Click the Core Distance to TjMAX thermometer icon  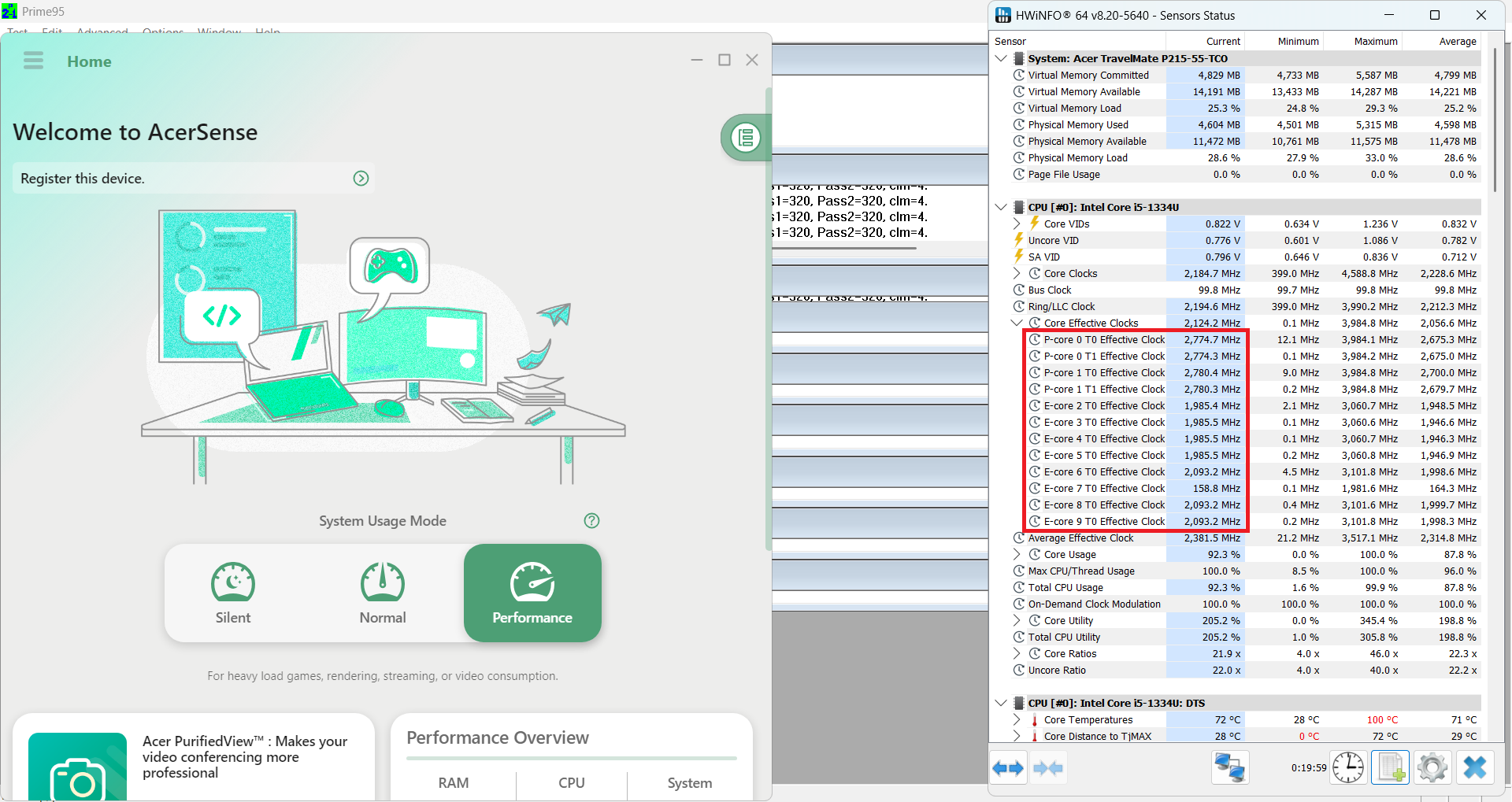[x=1035, y=737]
